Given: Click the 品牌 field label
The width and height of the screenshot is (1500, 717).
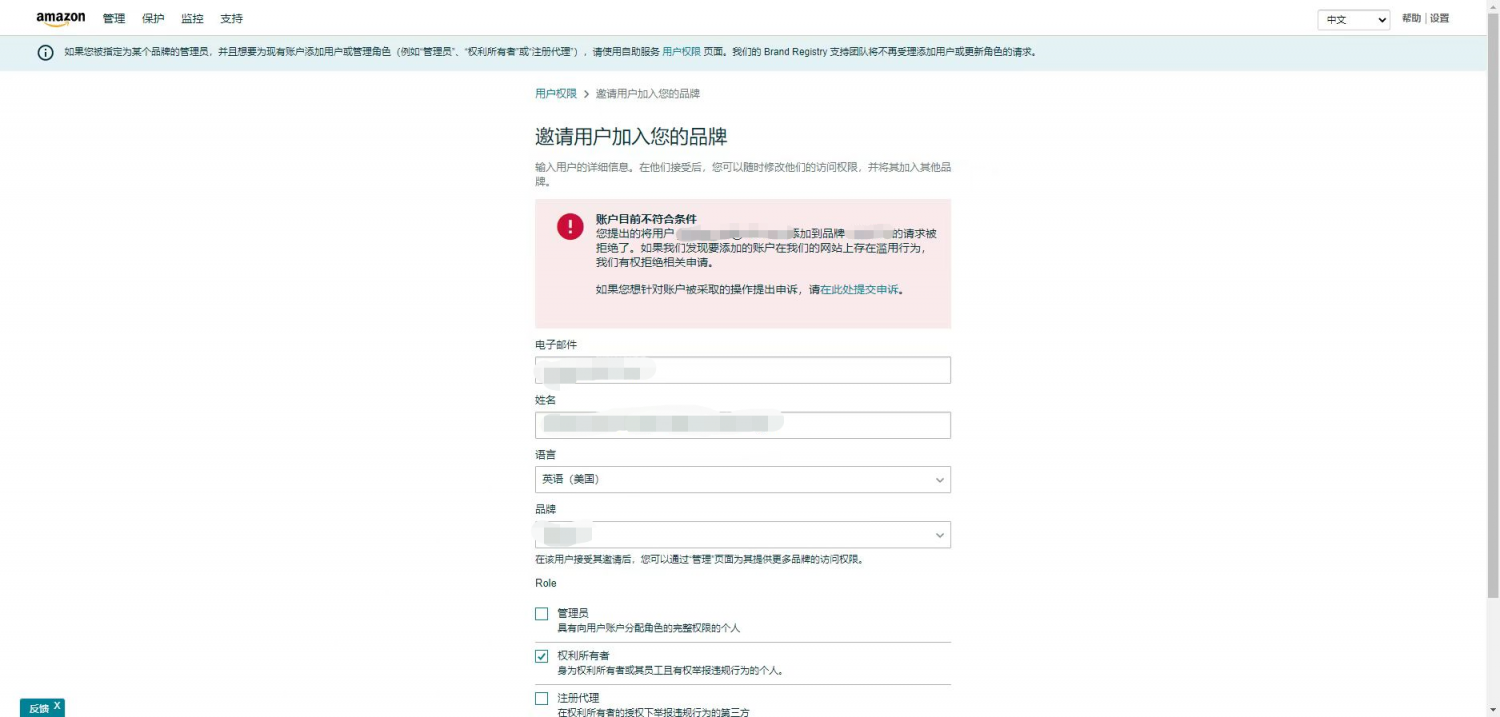Looking at the screenshot, I should [546, 509].
